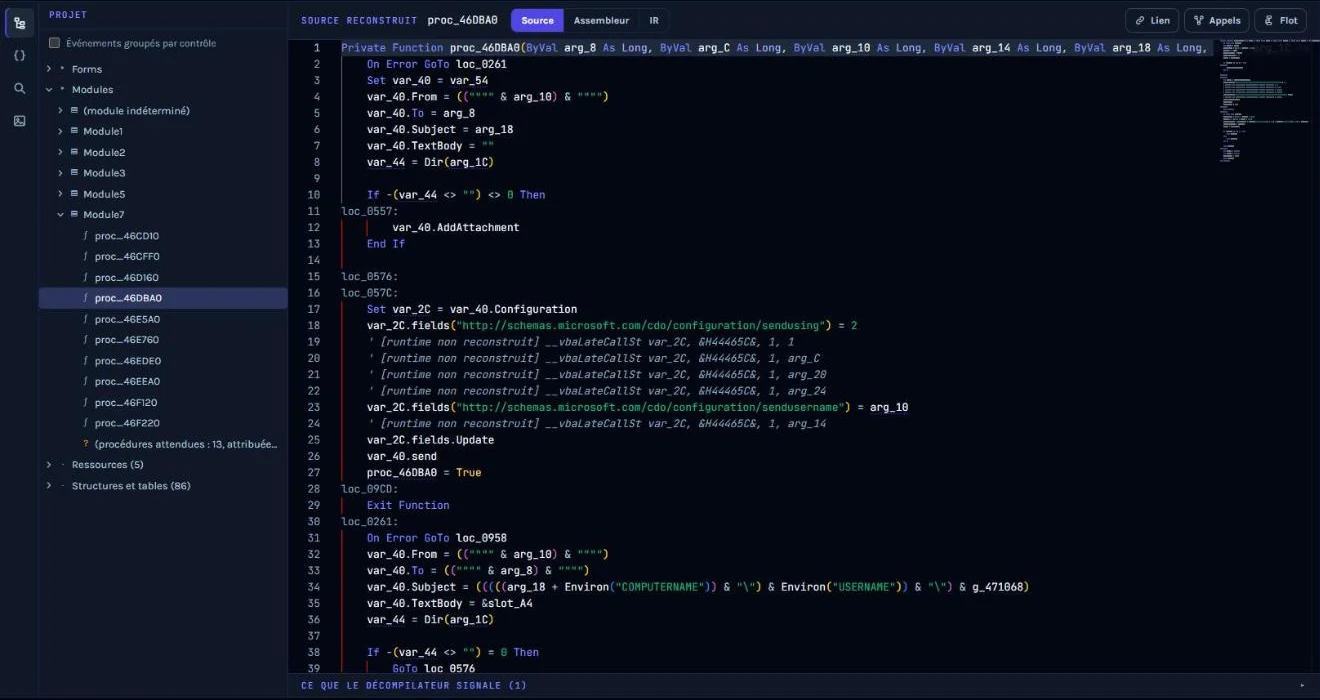1320x700 pixels.
Task: Switch to the IR tab
Action: click(654, 20)
